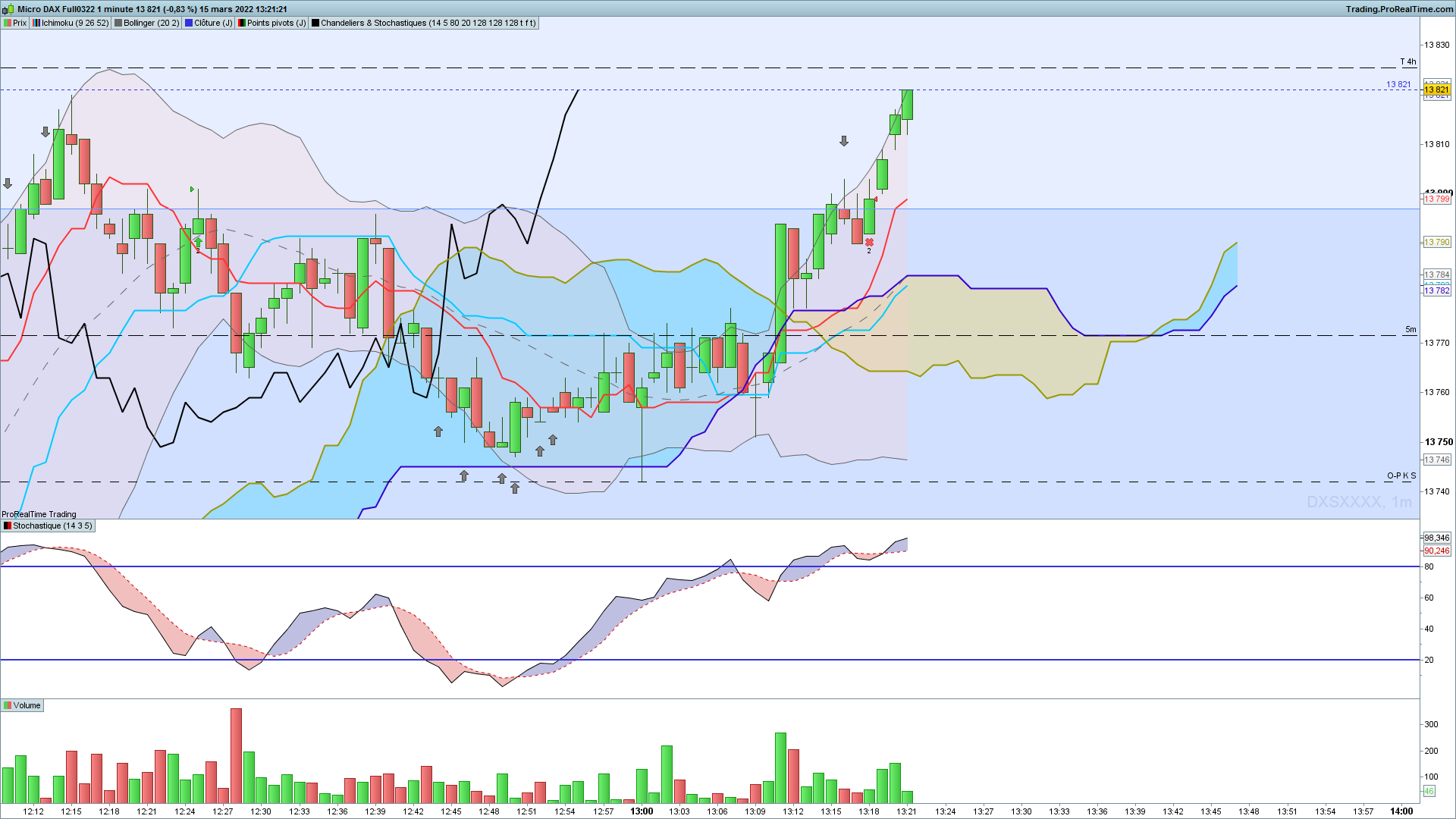Open the Trading.ProRealTime.com link
Image resolution: width=1456 pixels, height=819 pixels.
click(1400, 9)
